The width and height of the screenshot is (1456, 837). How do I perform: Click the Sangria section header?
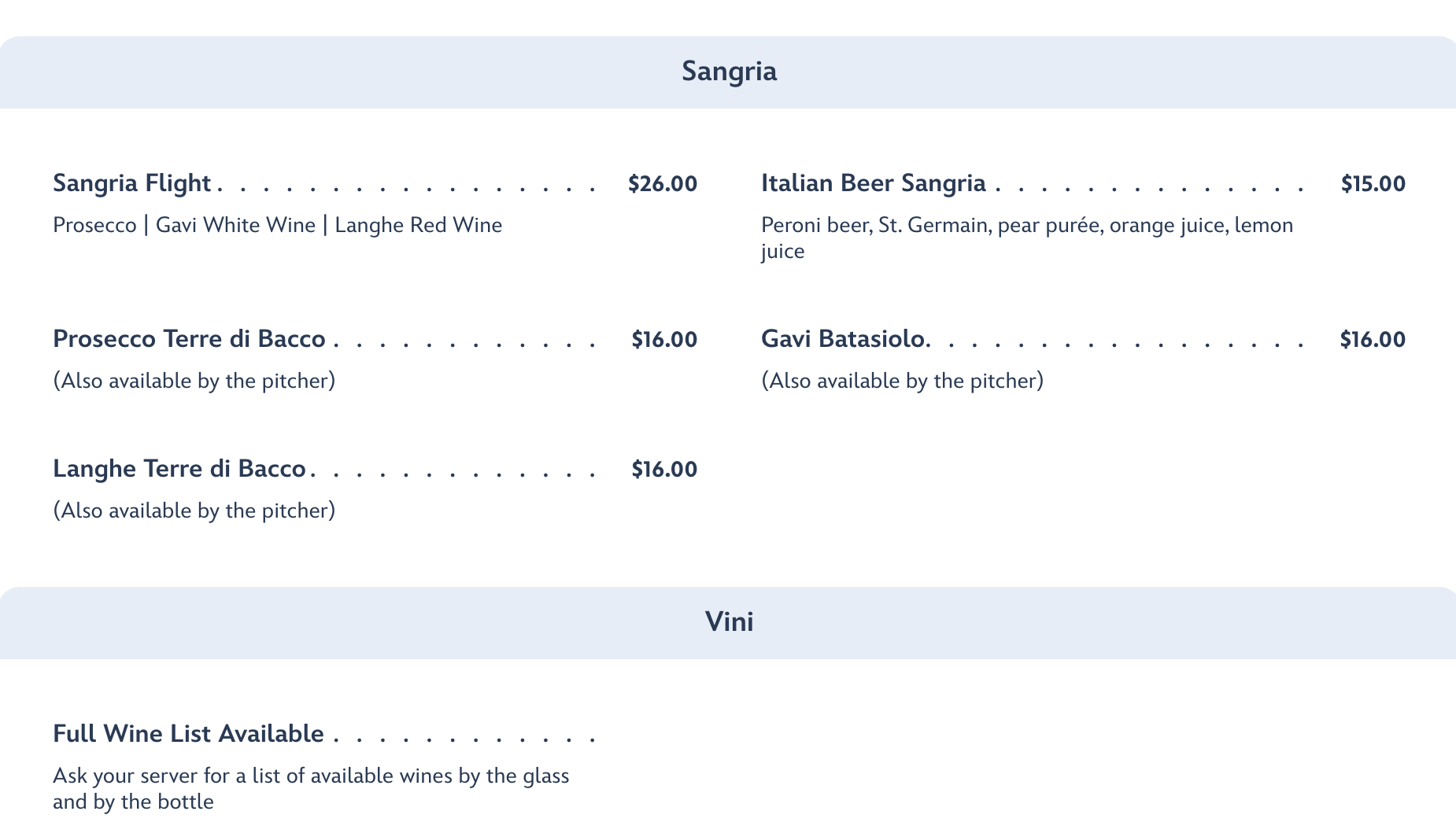729,72
